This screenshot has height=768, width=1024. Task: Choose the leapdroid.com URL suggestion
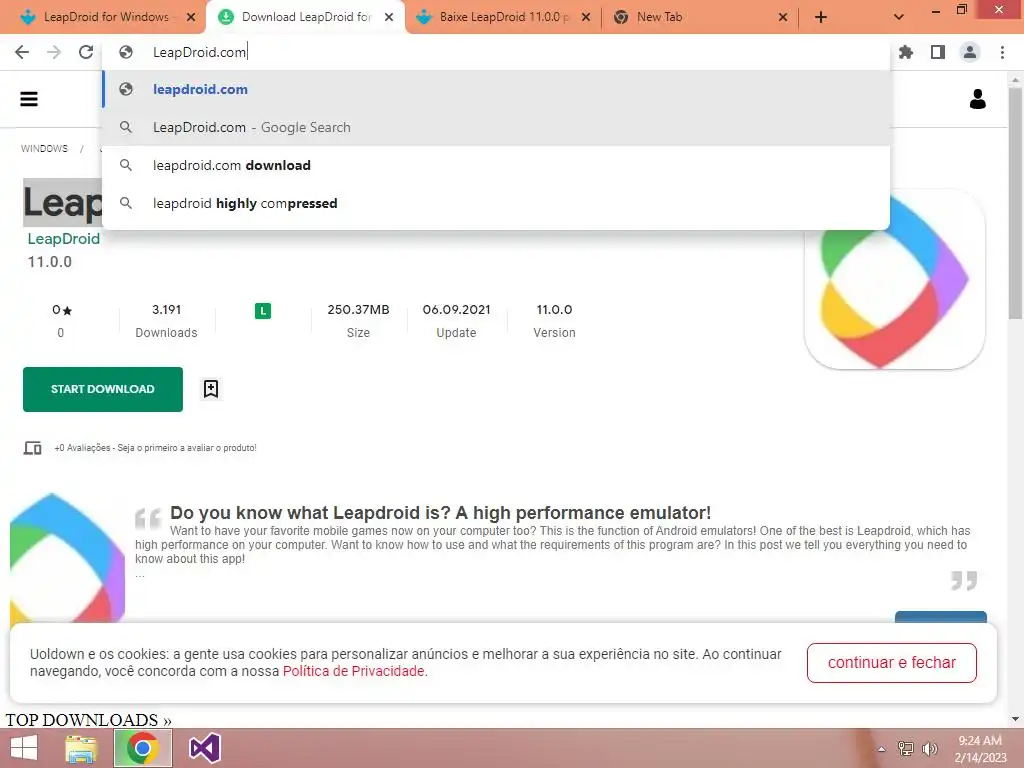496,89
